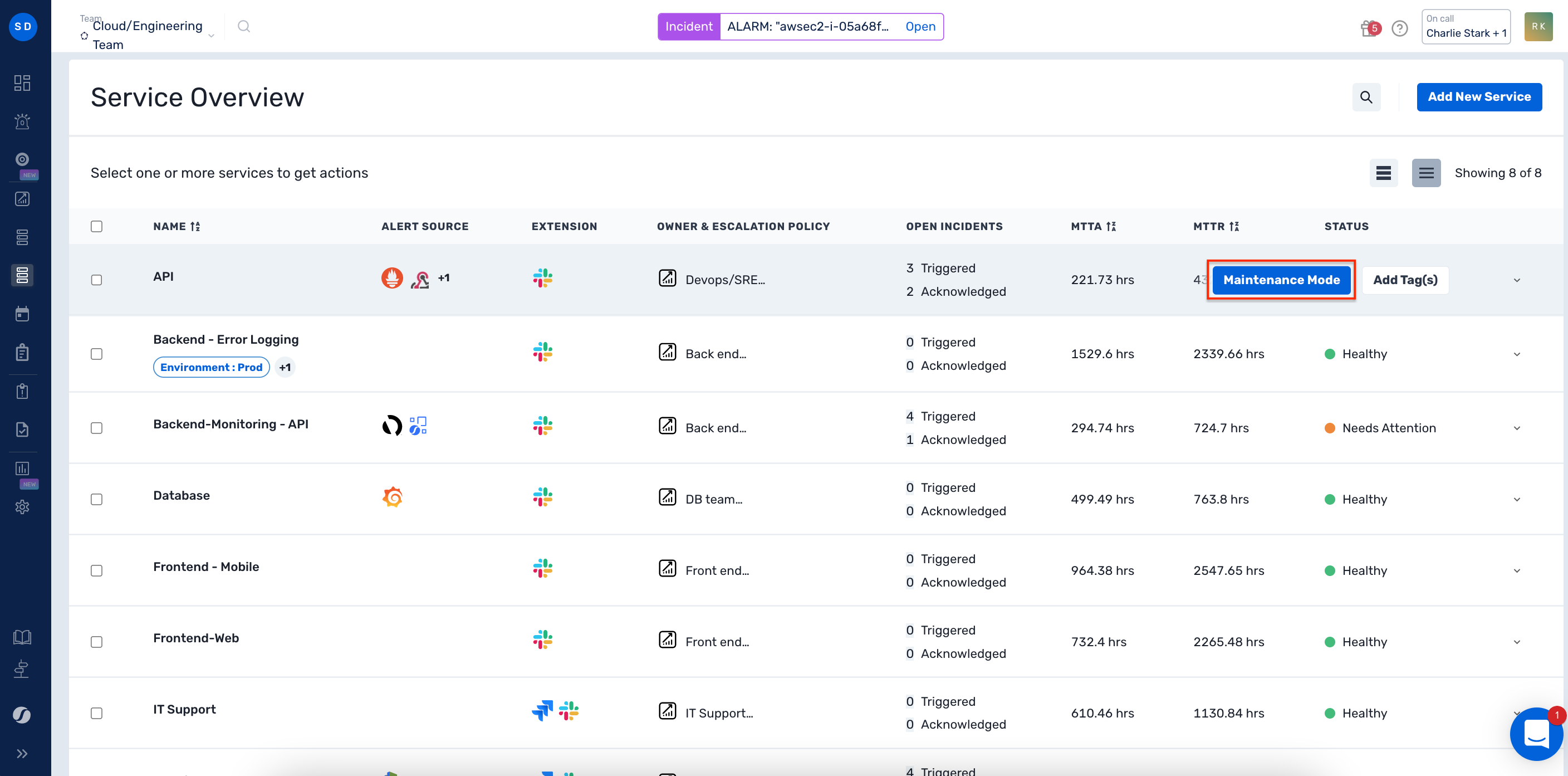Expand the Backend - Error Logging row chevron

pyautogui.click(x=1517, y=354)
